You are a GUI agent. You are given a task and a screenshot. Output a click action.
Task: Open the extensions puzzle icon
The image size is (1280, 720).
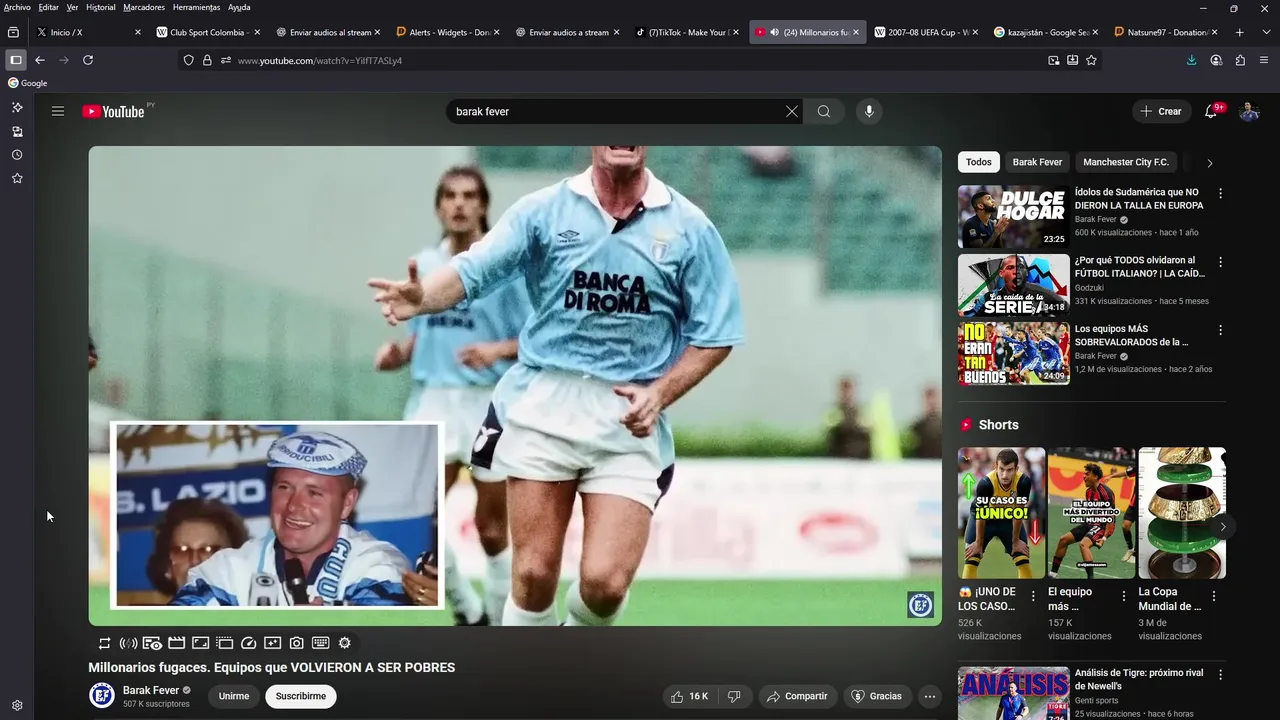pyautogui.click(x=1240, y=60)
